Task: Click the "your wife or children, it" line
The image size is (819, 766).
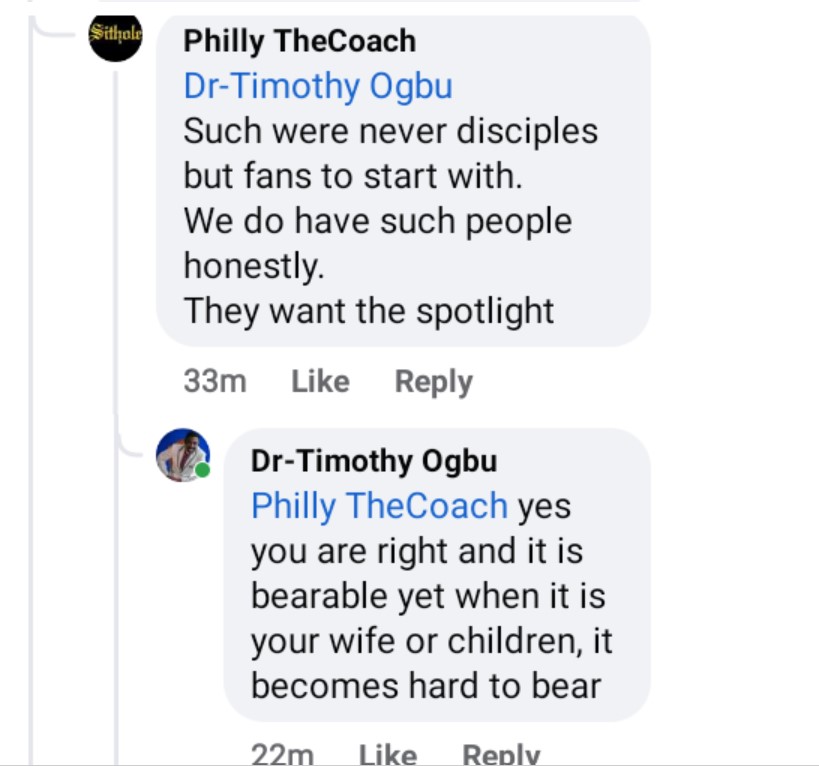Action: pyautogui.click(x=430, y=641)
